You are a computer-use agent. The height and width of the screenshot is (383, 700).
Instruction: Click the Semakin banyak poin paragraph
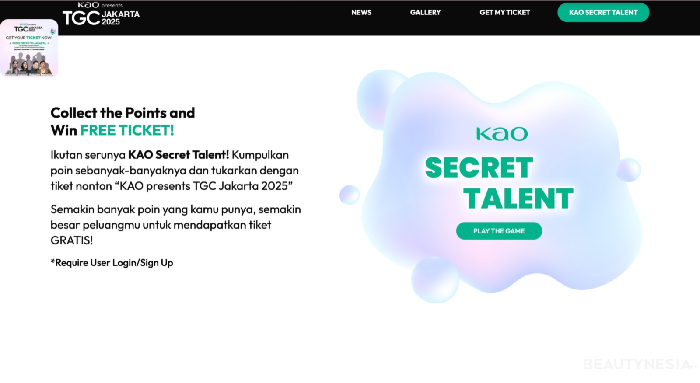[176, 225]
